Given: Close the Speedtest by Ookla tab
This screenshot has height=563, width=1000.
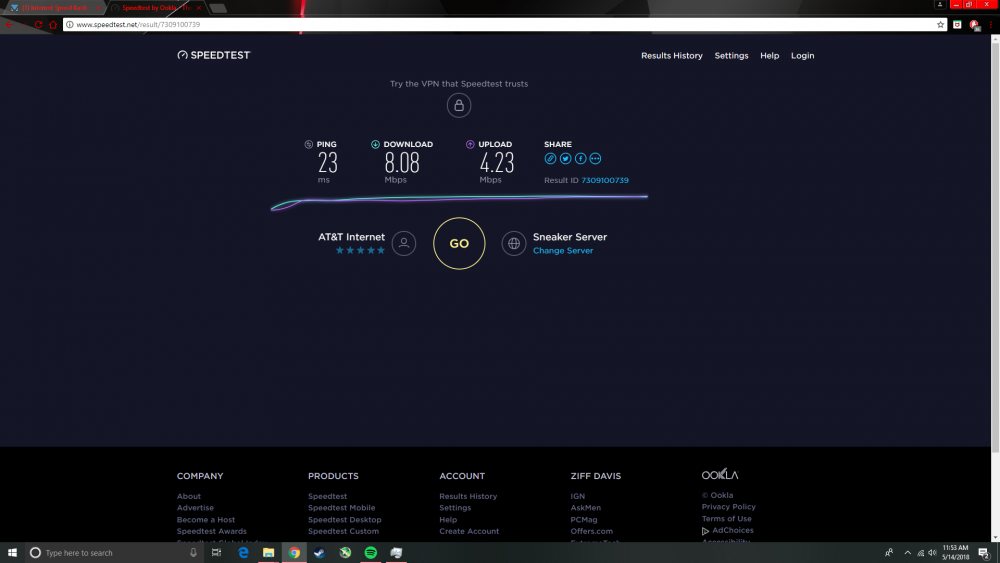Looking at the screenshot, I should [x=199, y=8].
